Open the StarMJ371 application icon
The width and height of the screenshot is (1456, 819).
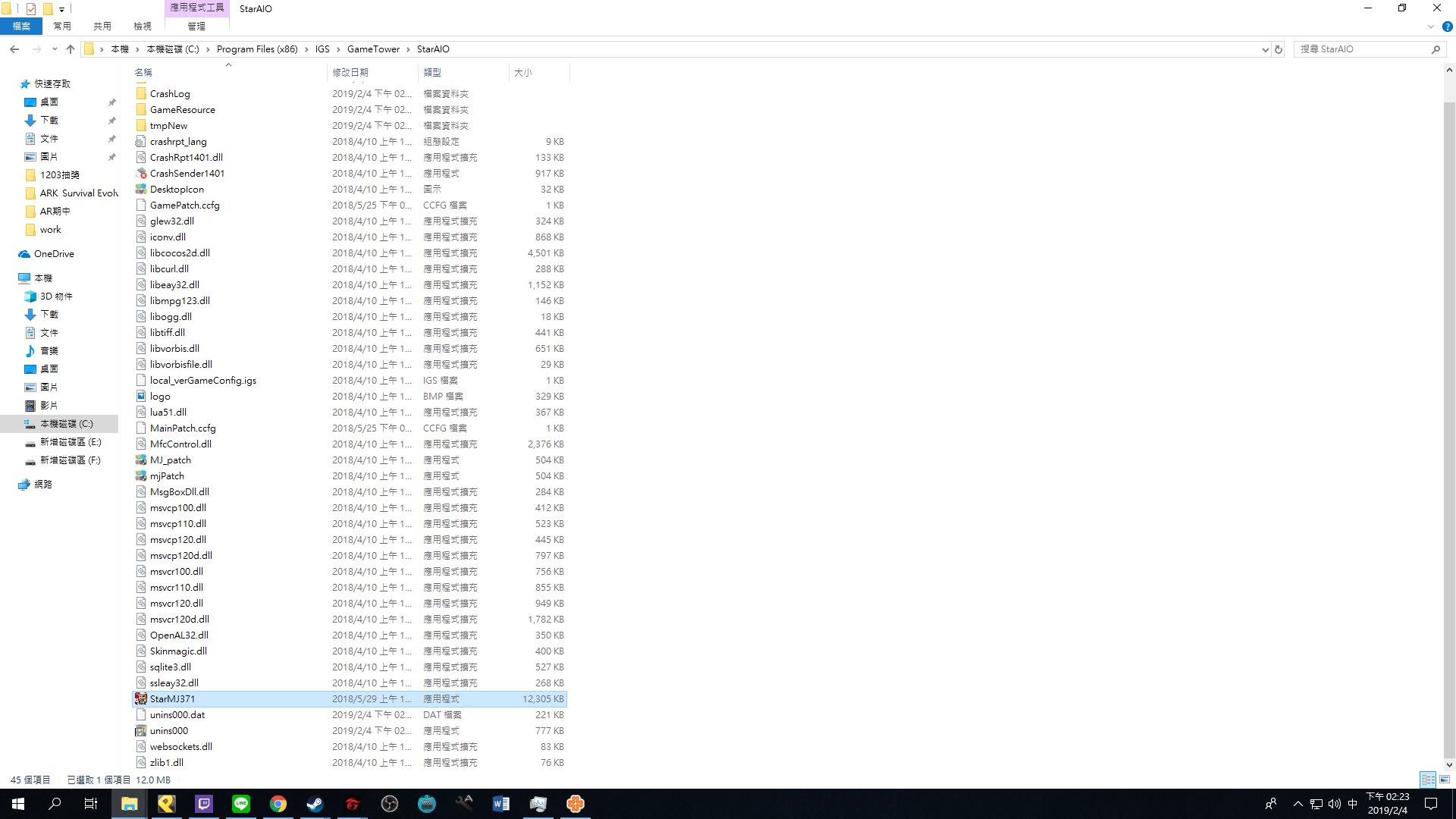coord(141,698)
